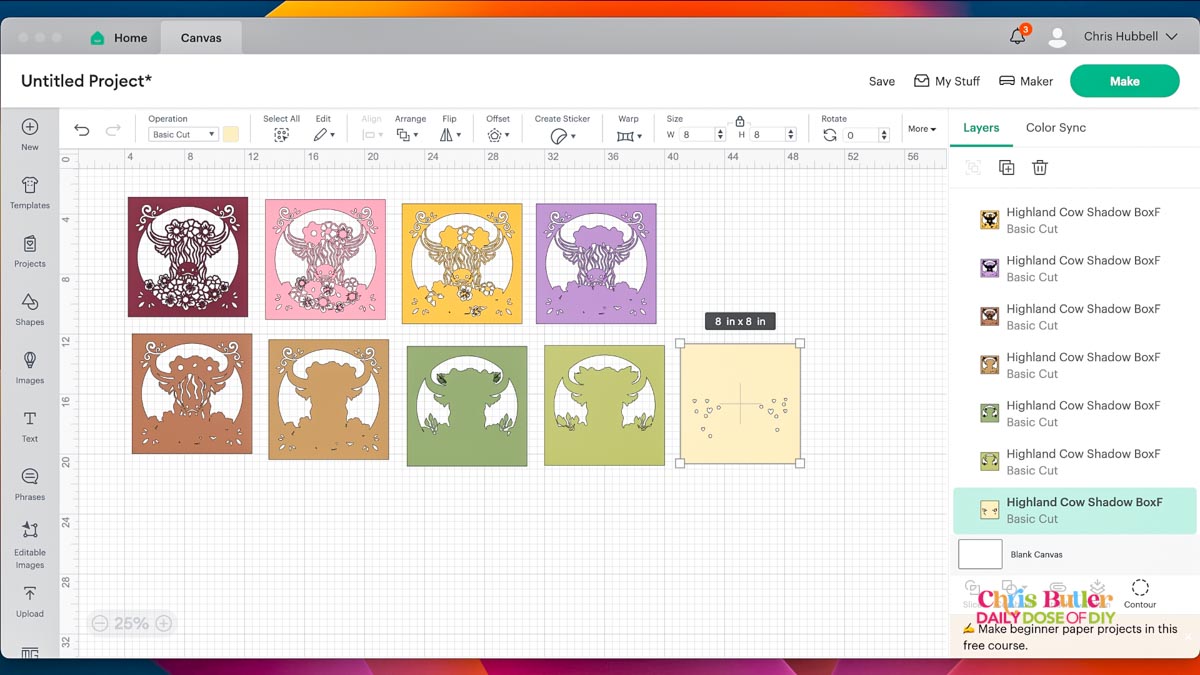Click the Maker machine selector
The width and height of the screenshot is (1200, 675).
[x=1026, y=82]
